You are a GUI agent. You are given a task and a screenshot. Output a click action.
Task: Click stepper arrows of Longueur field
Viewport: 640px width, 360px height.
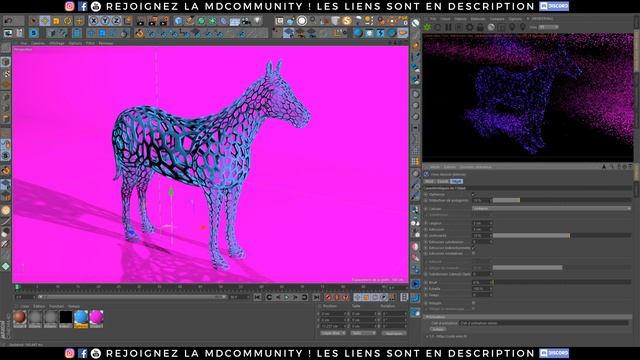coord(491,223)
